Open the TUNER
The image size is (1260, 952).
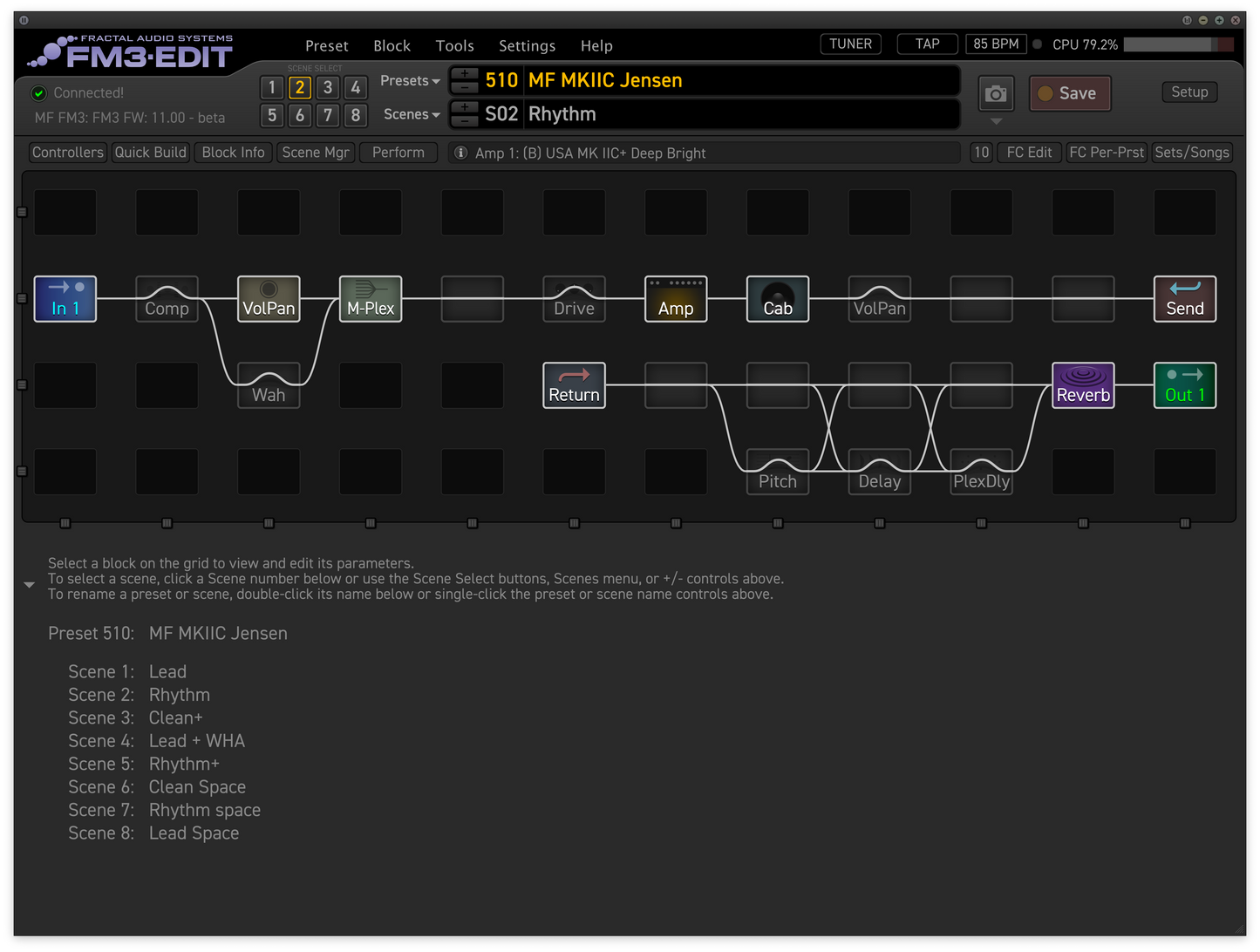850,44
